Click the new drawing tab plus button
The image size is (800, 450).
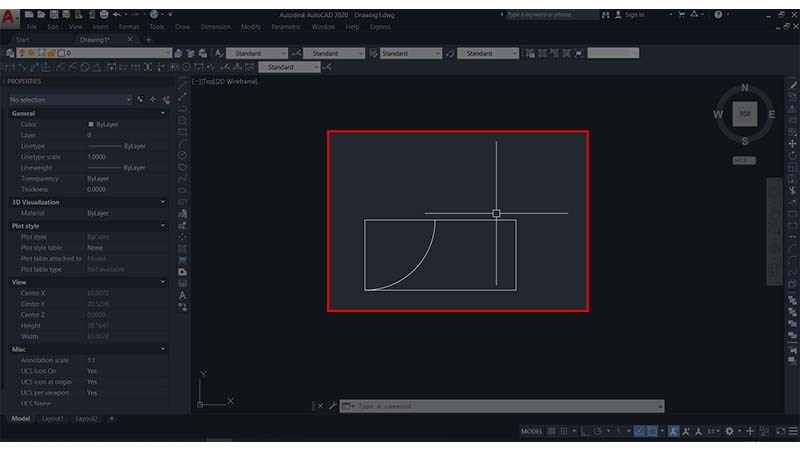pos(148,39)
